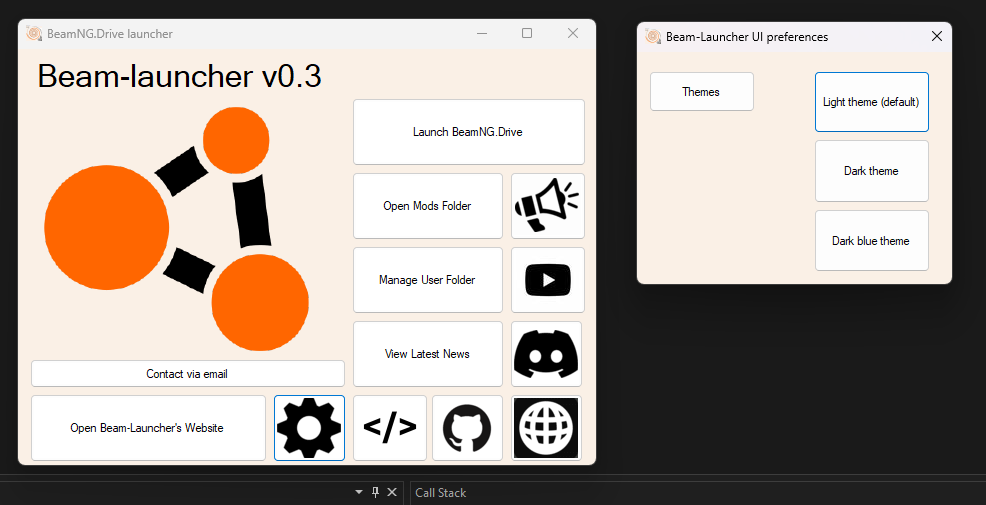Select the Themes category in preferences

702,92
